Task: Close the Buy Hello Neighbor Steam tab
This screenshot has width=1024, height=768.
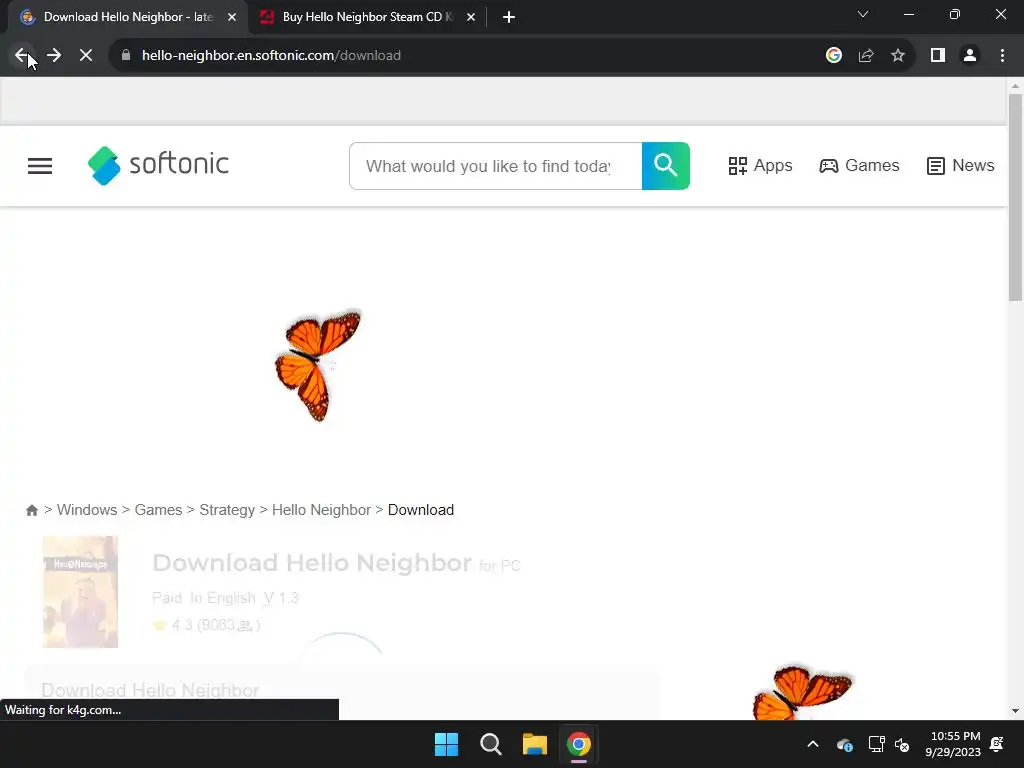Action: (x=471, y=17)
